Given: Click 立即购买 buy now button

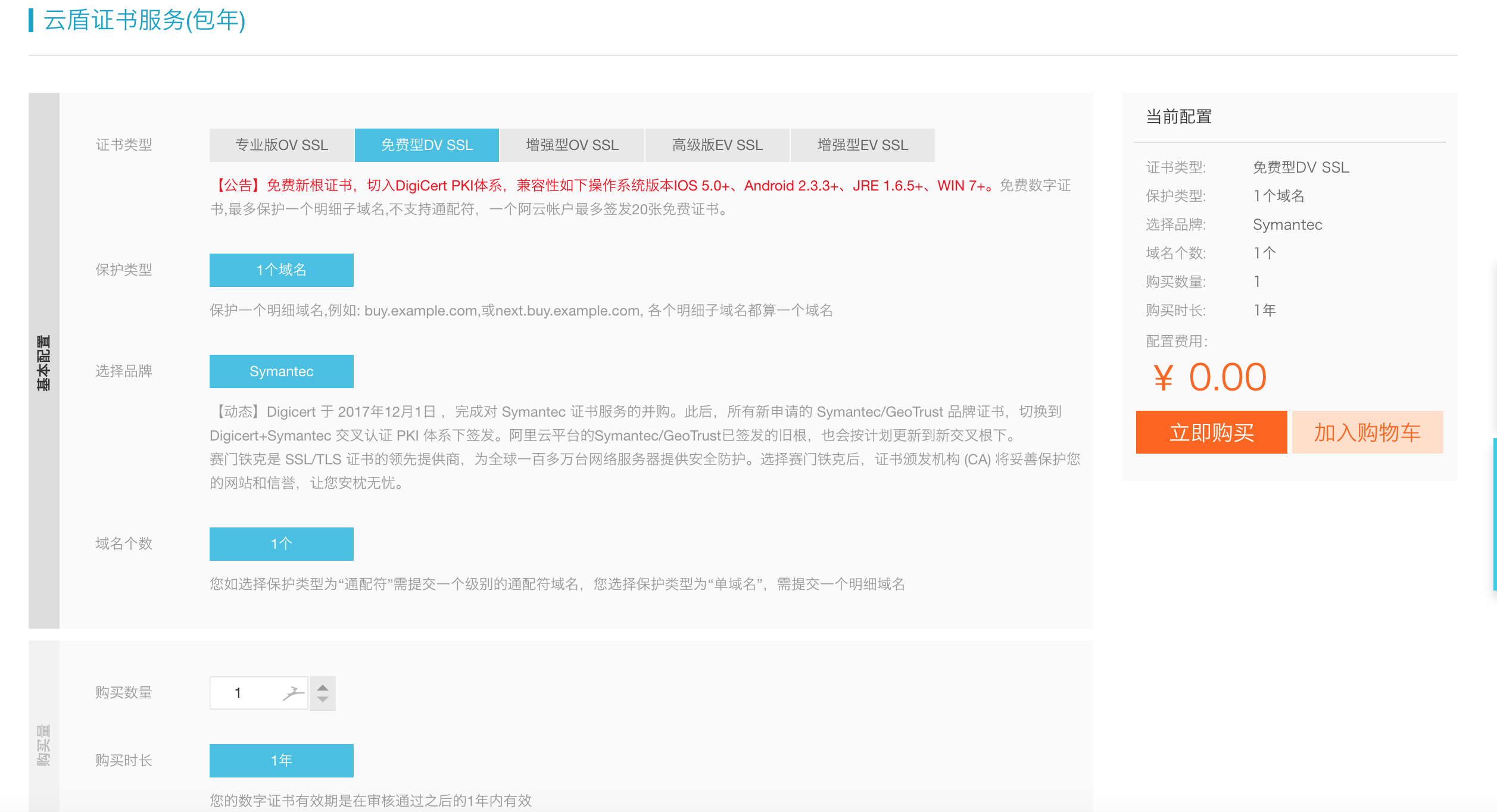Looking at the screenshot, I should pyautogui.click(x=1212, y=432).
